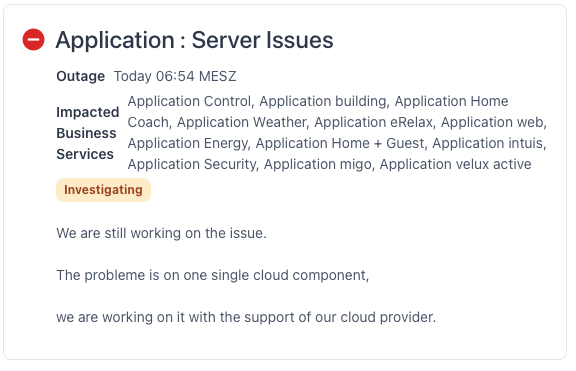Click 'We are still working on the issue.'
This screenshot has height=371, width=576.
[x=161, y=233]
